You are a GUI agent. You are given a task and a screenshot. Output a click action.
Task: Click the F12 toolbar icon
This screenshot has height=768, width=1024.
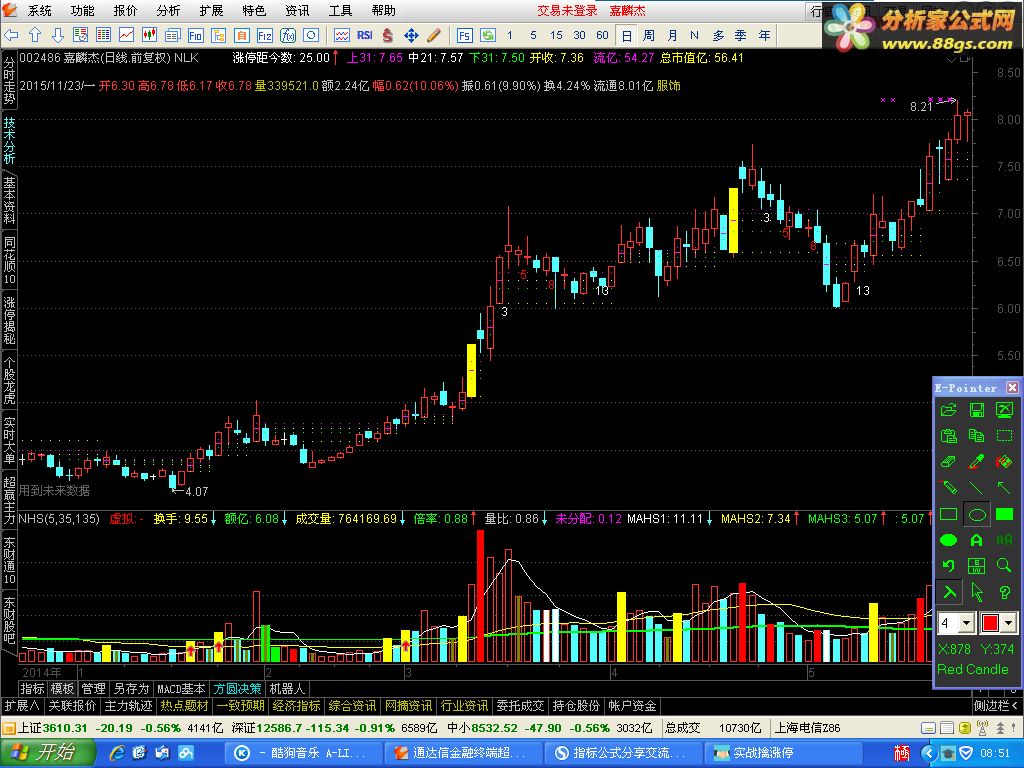pos(264,35)
